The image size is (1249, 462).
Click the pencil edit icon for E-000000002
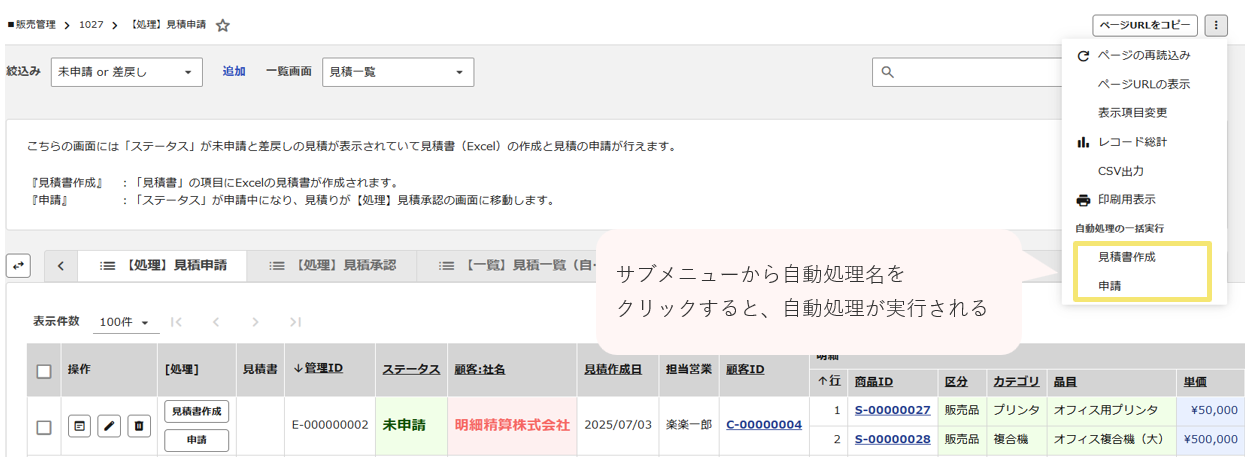click(x=109, y=426)
